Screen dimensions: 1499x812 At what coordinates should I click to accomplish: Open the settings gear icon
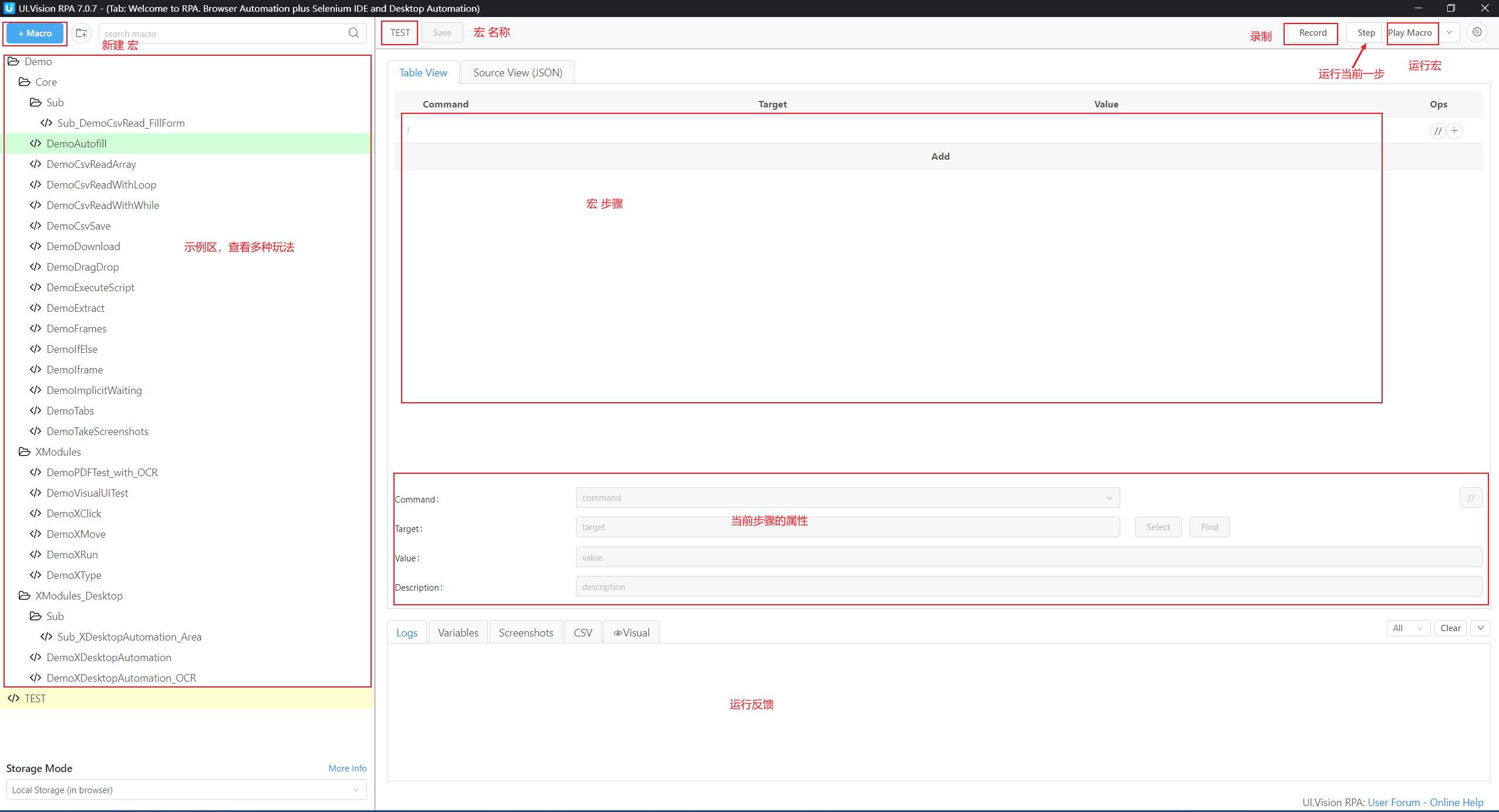1477,32
